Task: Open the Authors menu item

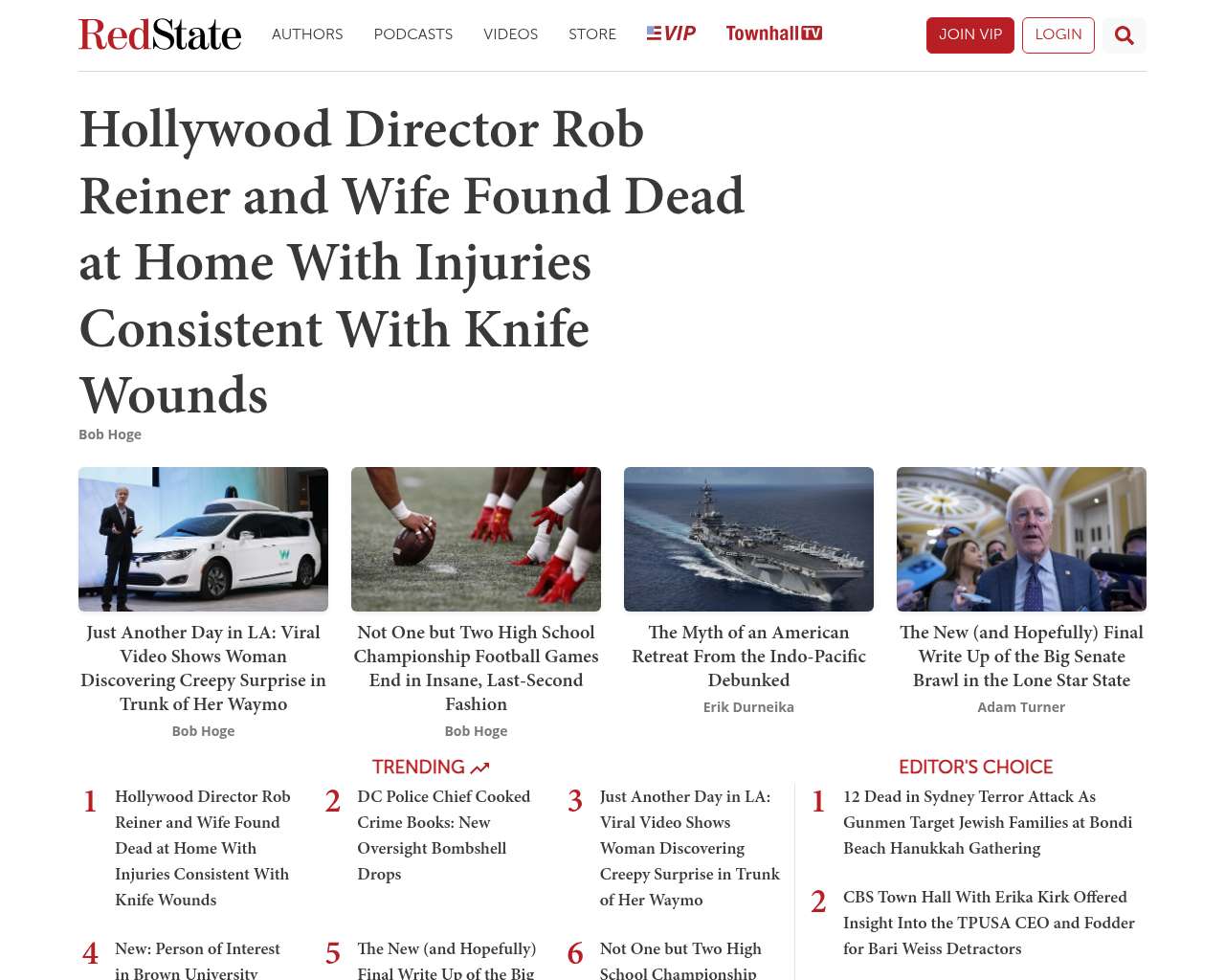Action: 307,34
